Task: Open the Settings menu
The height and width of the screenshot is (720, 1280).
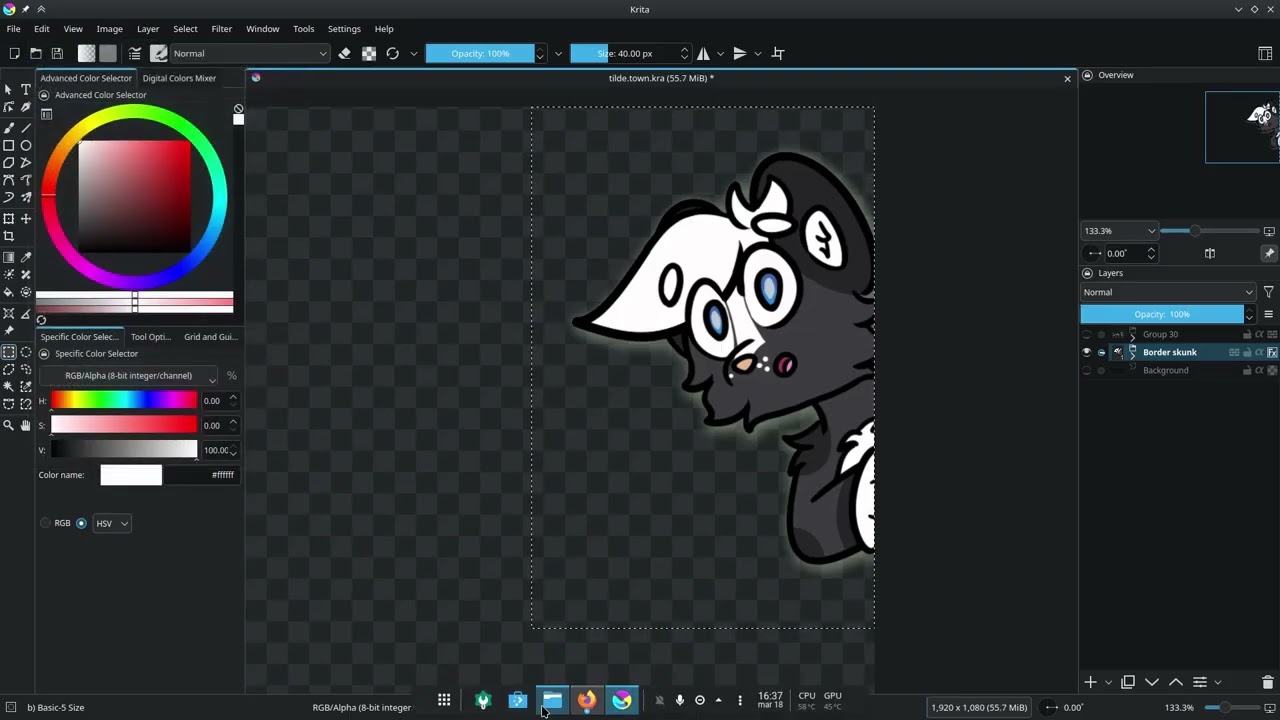Action: (x=344, y=29)
